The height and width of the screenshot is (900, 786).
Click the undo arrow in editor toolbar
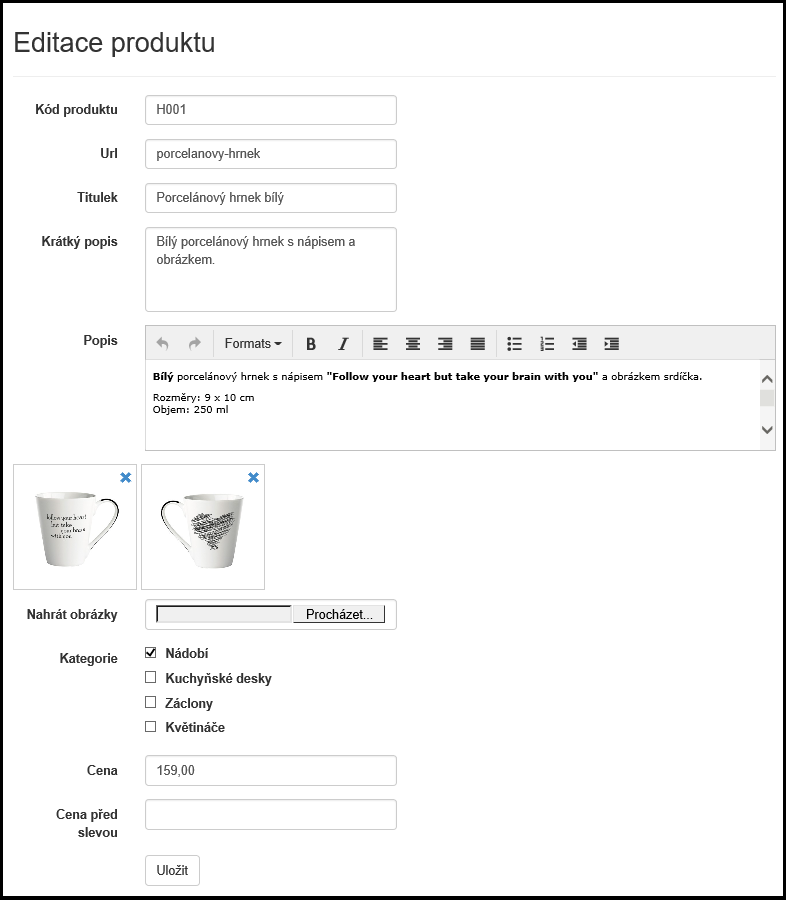[x=163, y=343]
